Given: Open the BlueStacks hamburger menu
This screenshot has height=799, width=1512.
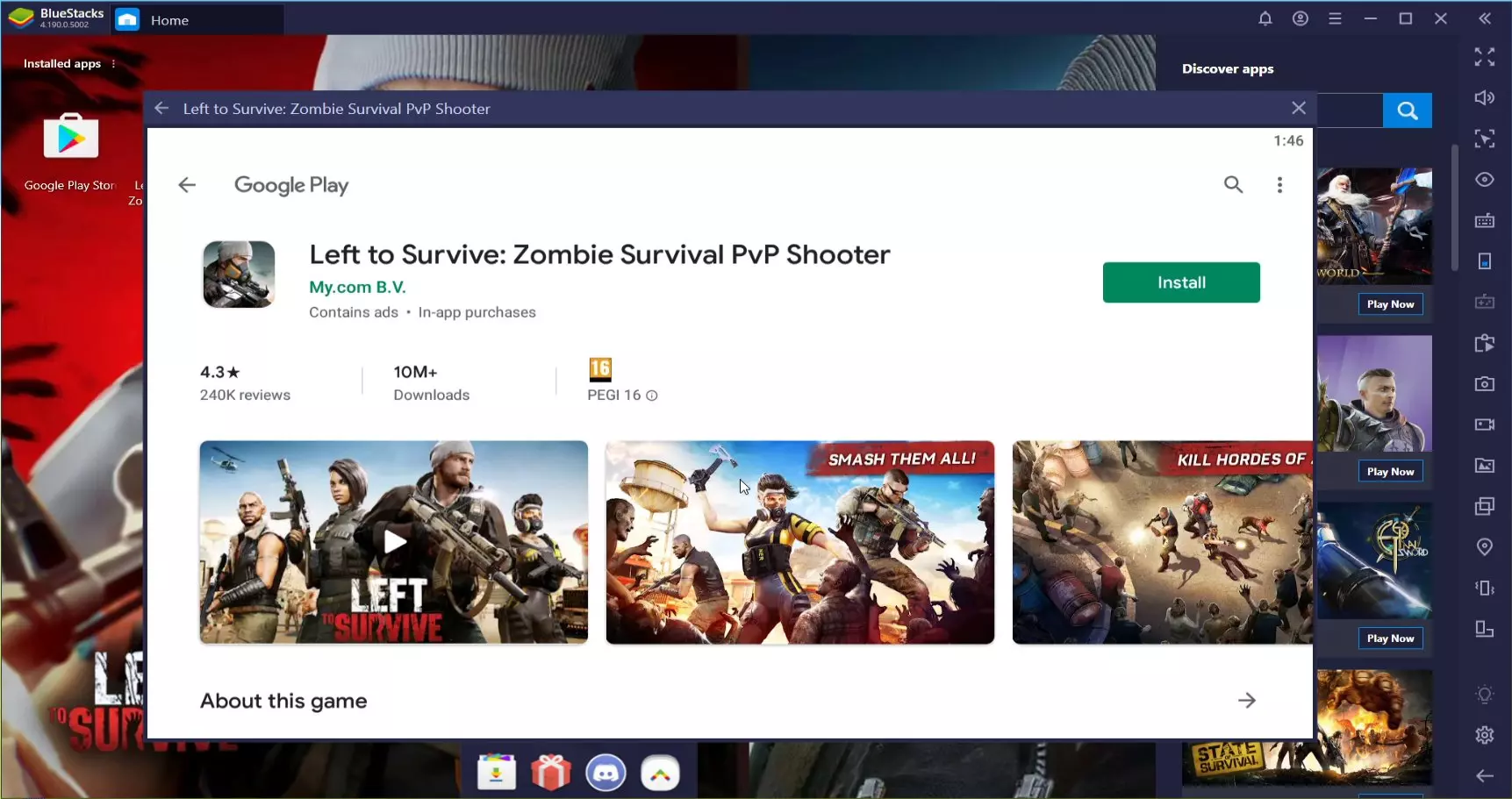Looking at the screenshot, I should (x=1335, y=18).
